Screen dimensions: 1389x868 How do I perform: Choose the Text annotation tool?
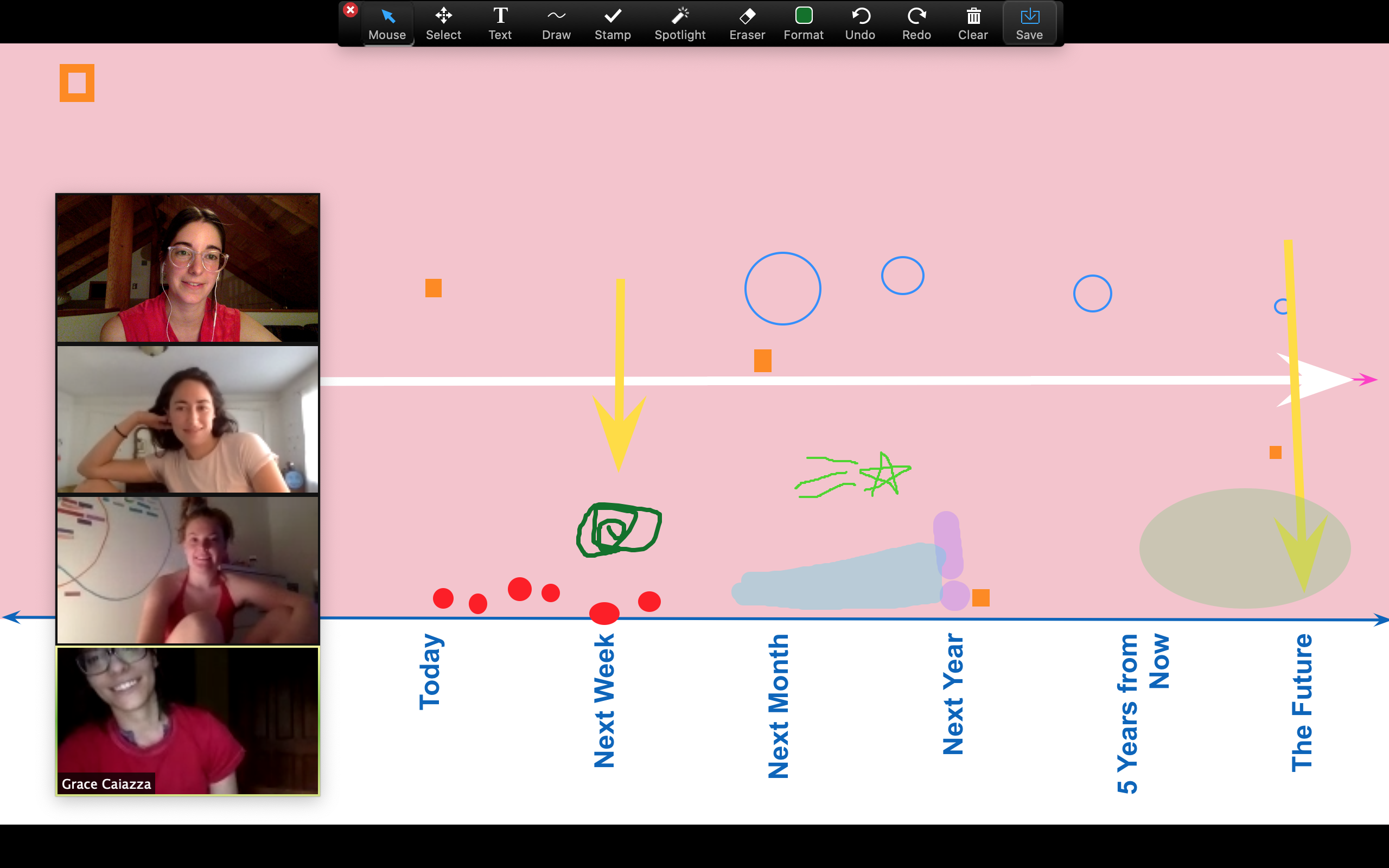(500, 24)
